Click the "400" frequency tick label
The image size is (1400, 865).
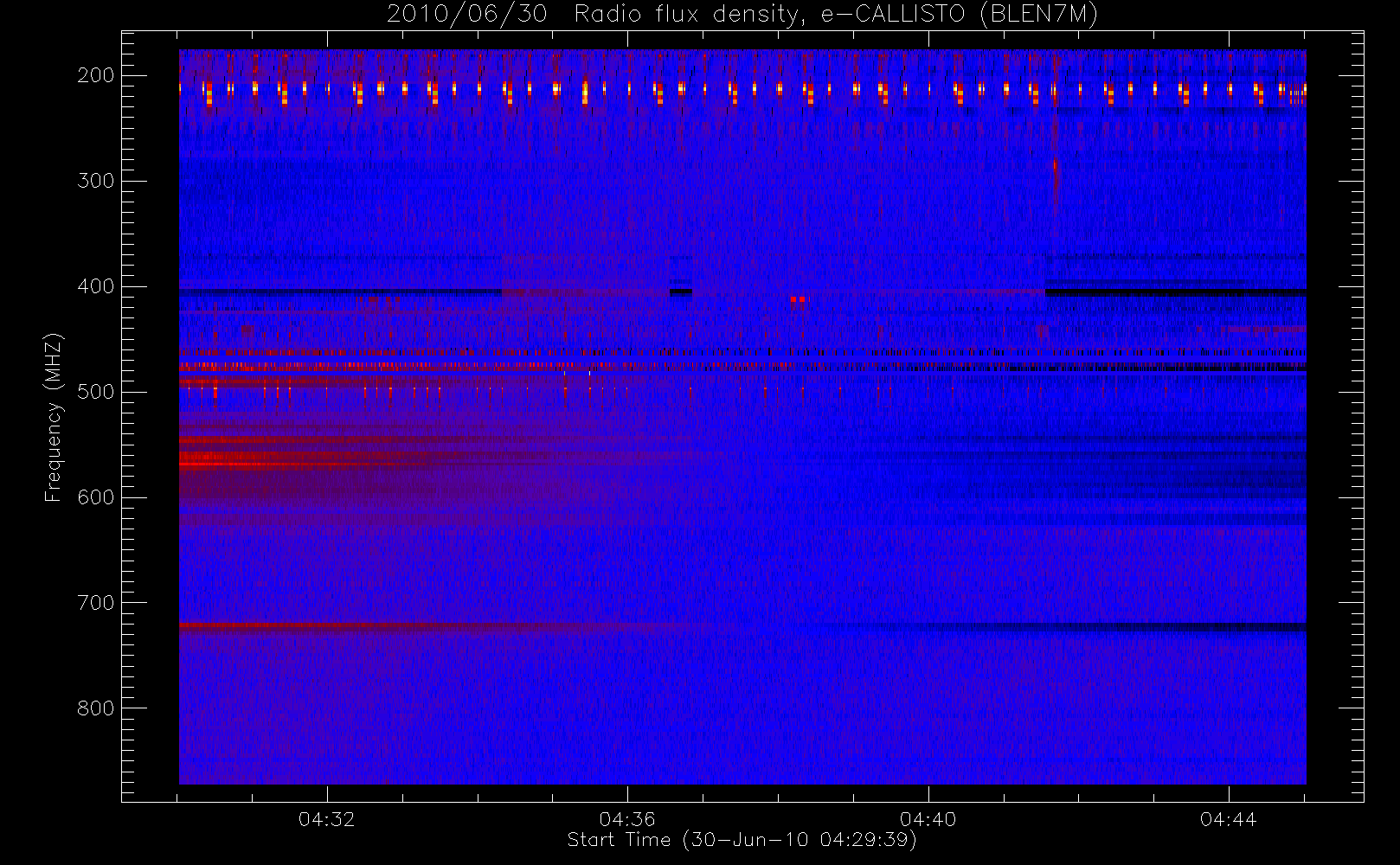[x=96, y=286]
